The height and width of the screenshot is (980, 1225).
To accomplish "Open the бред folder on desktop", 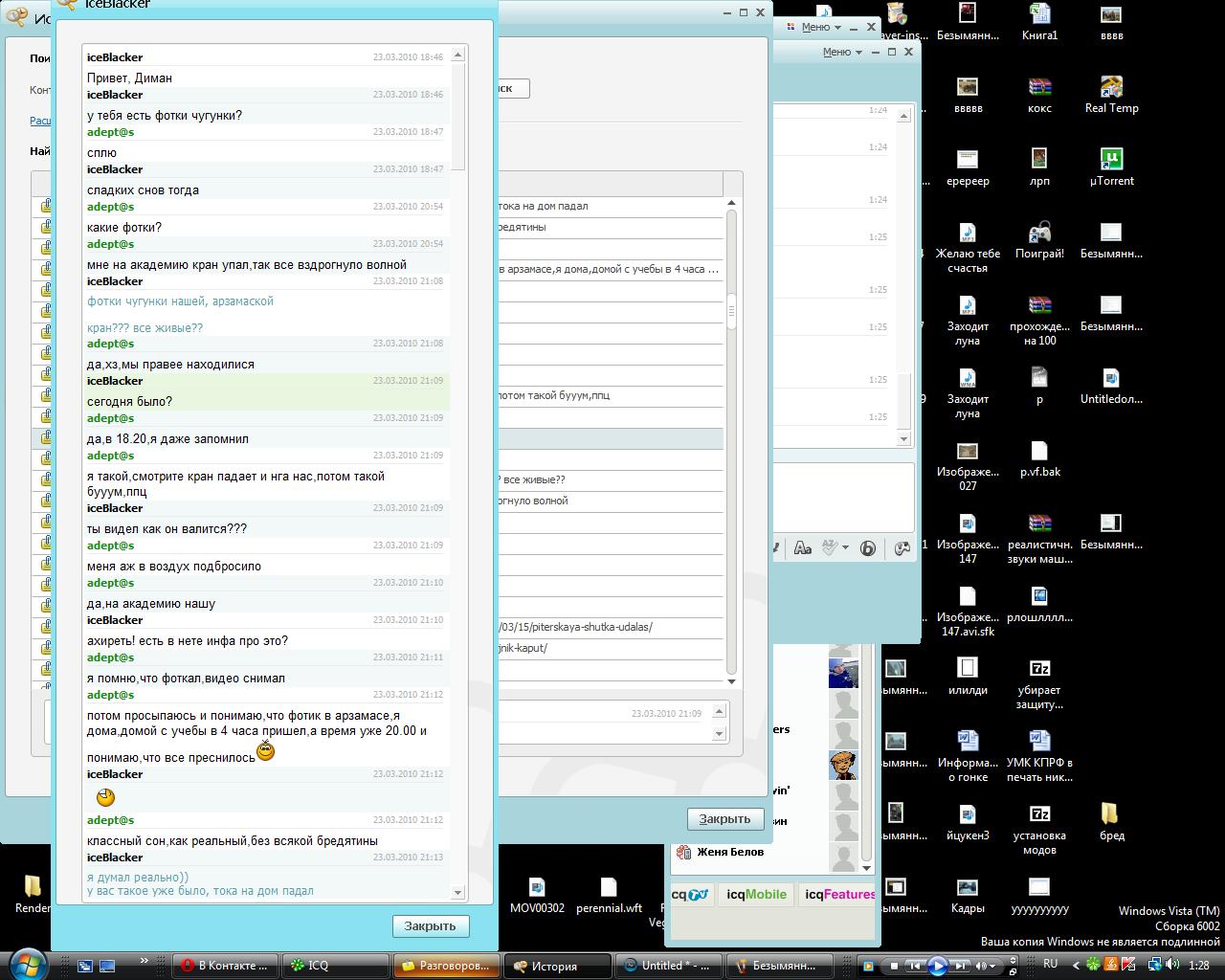I will (1111, 814).
